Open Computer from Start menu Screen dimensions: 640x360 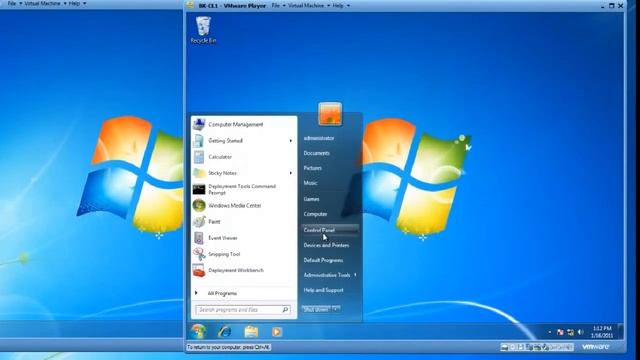pos(316,214)
